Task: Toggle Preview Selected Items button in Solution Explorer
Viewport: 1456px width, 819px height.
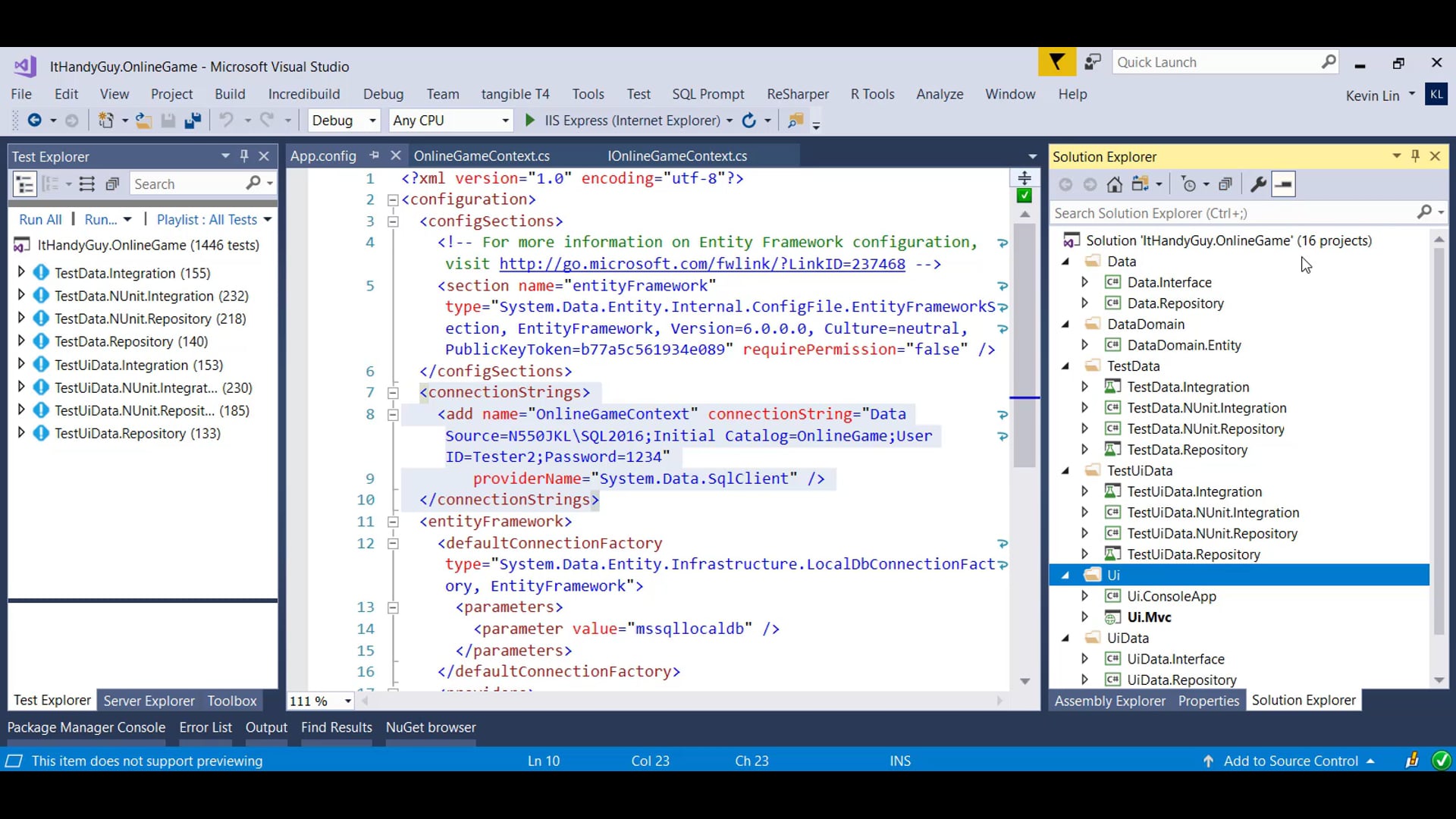Action: tap(1283, 184)
